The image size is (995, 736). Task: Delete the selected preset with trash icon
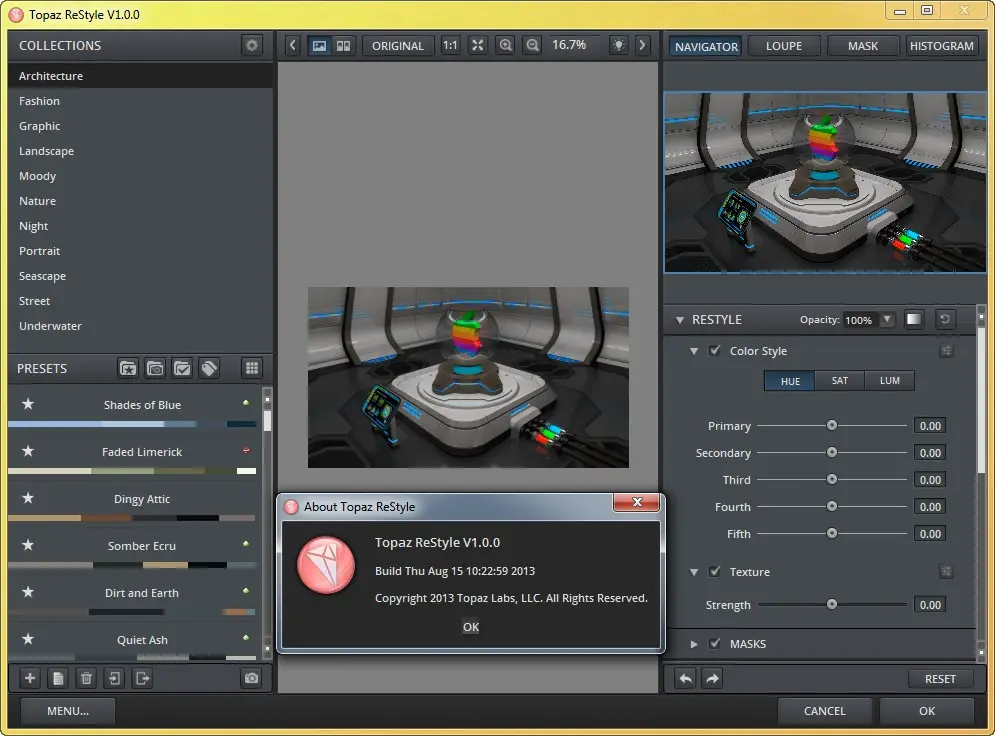86,678
